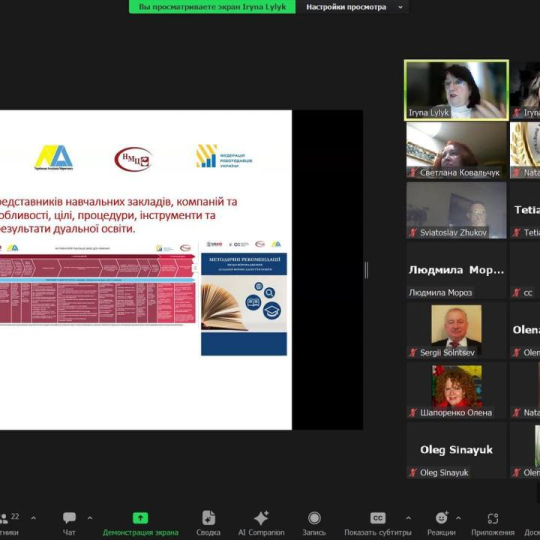Click the red process chart on slide
The height and width of the screenshot is (540, 540).
click(x=97, y=289)
